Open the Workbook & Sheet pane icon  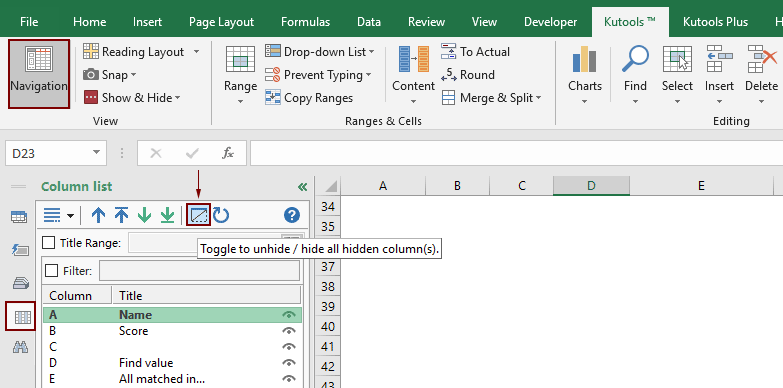click(20, 217)
